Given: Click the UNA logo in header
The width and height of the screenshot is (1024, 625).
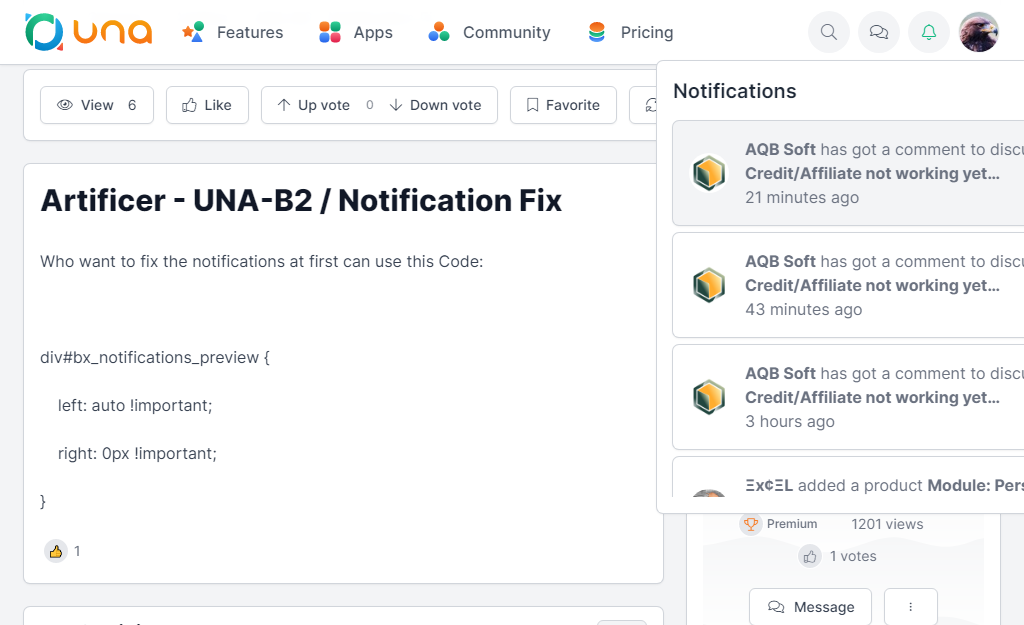Looking at the screenshot, I should tap(88, 32).
